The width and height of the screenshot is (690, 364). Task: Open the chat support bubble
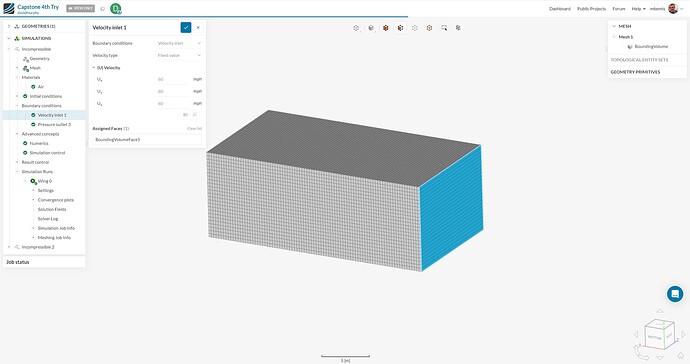tap(675, 294)
